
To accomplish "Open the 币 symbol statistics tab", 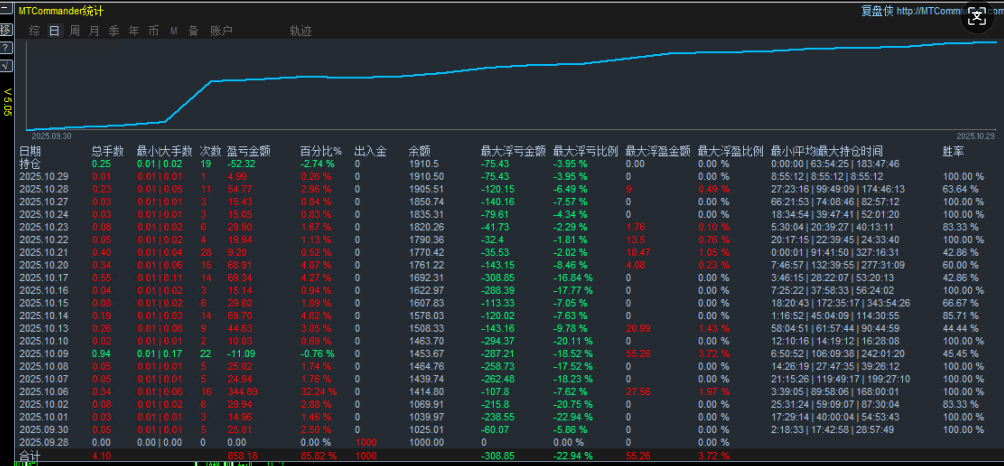I will [153, 31].
